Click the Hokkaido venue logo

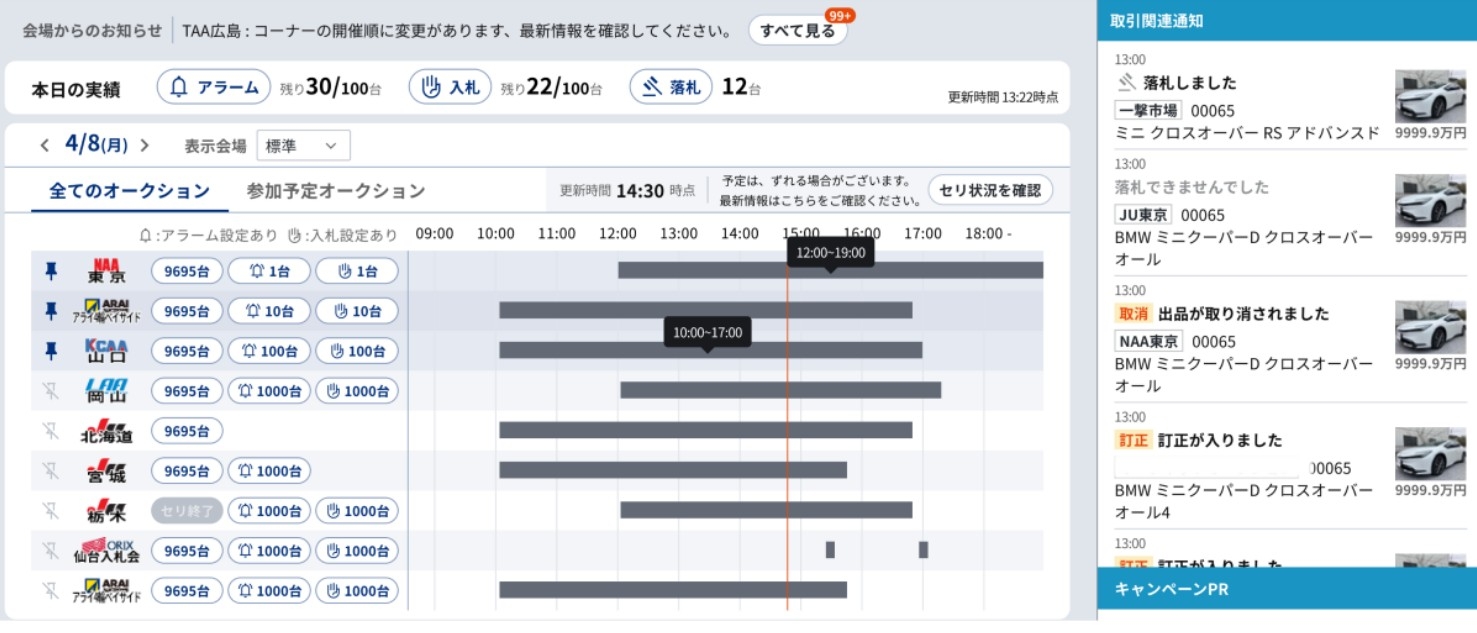[107, 431]
